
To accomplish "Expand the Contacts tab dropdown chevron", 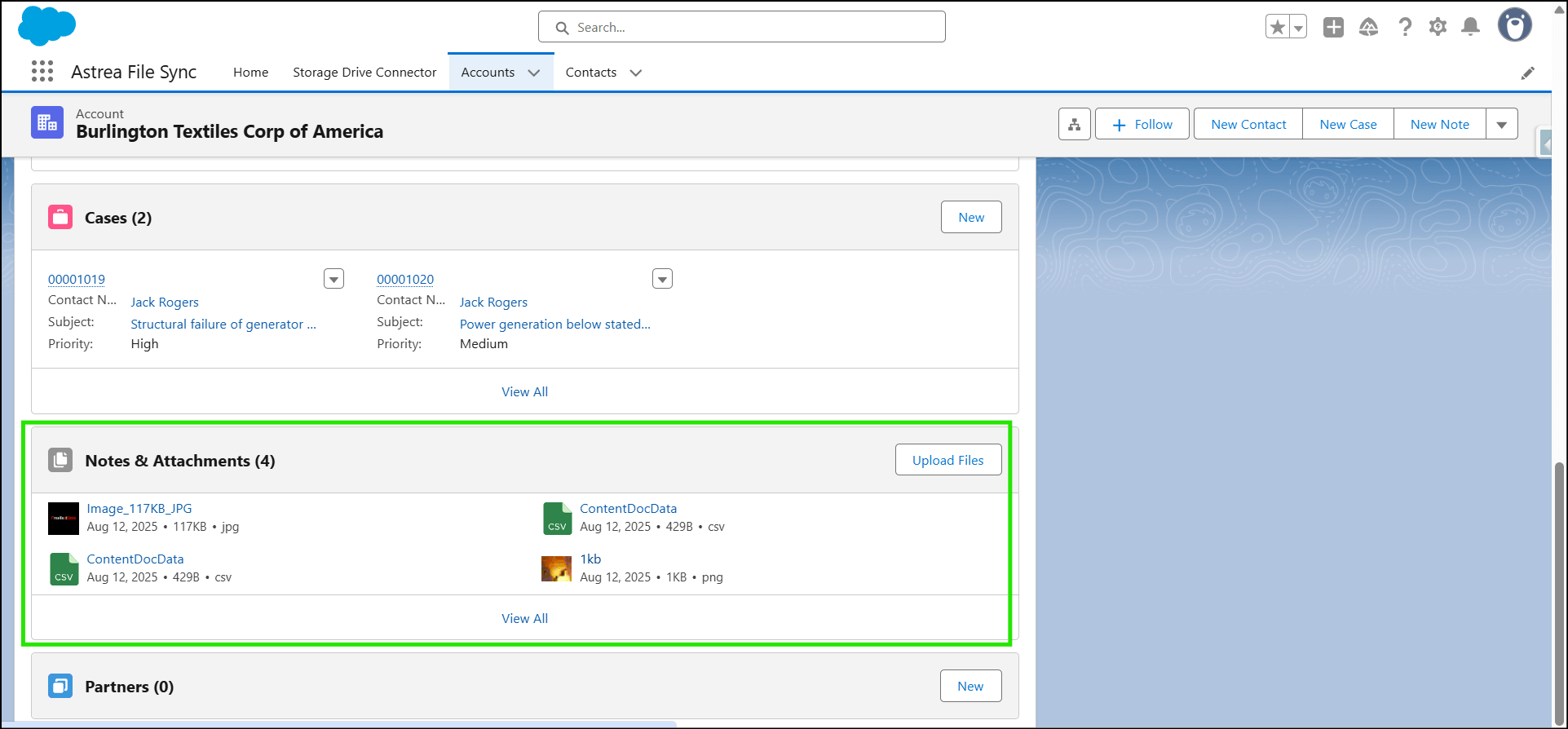I will point(636,73).
